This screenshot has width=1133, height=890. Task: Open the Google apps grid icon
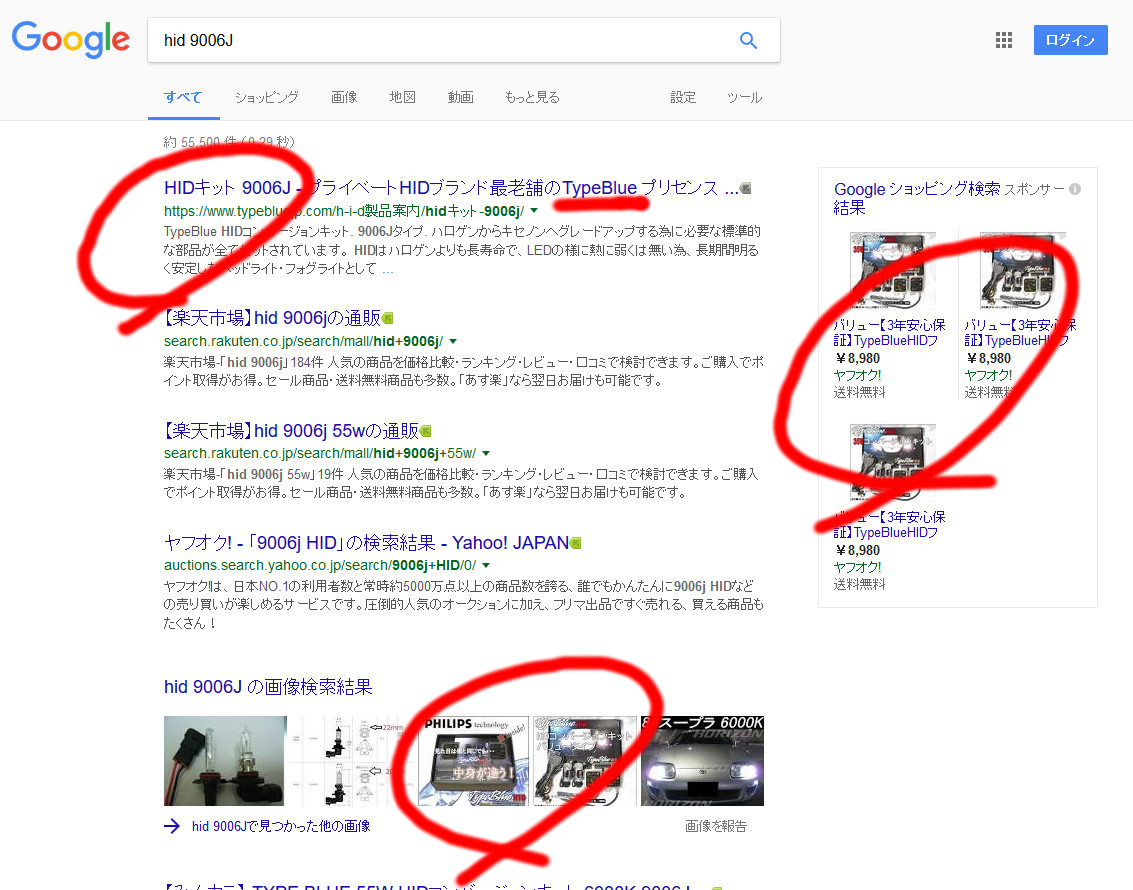pos(1004,40)
